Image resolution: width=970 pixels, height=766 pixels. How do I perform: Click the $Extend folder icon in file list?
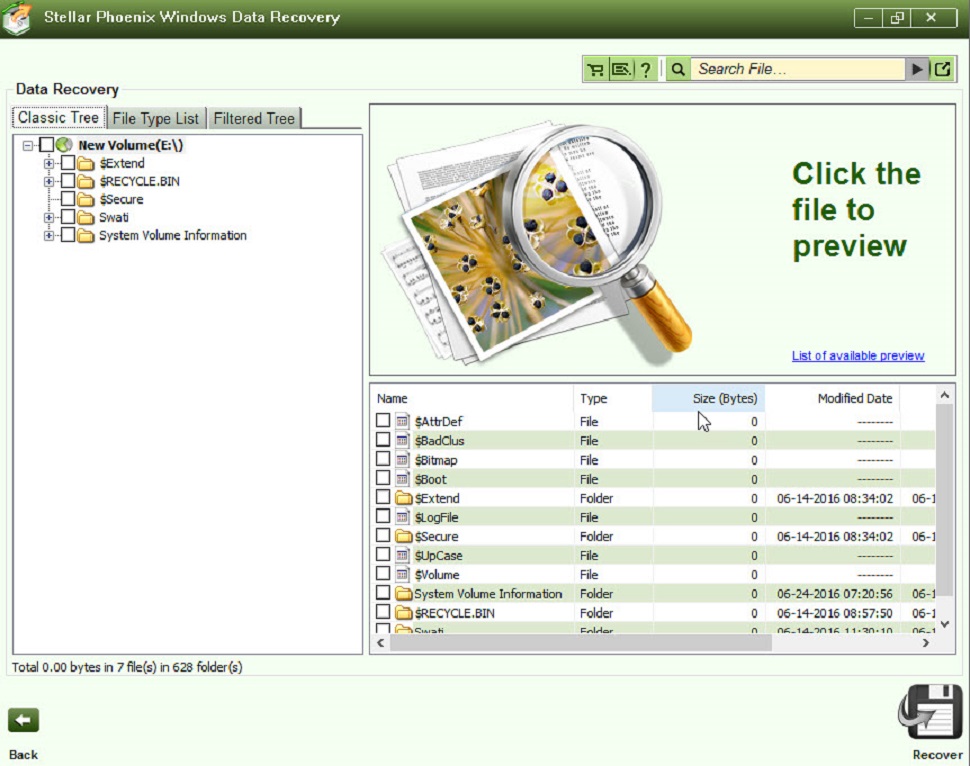[x=403, y=498]
